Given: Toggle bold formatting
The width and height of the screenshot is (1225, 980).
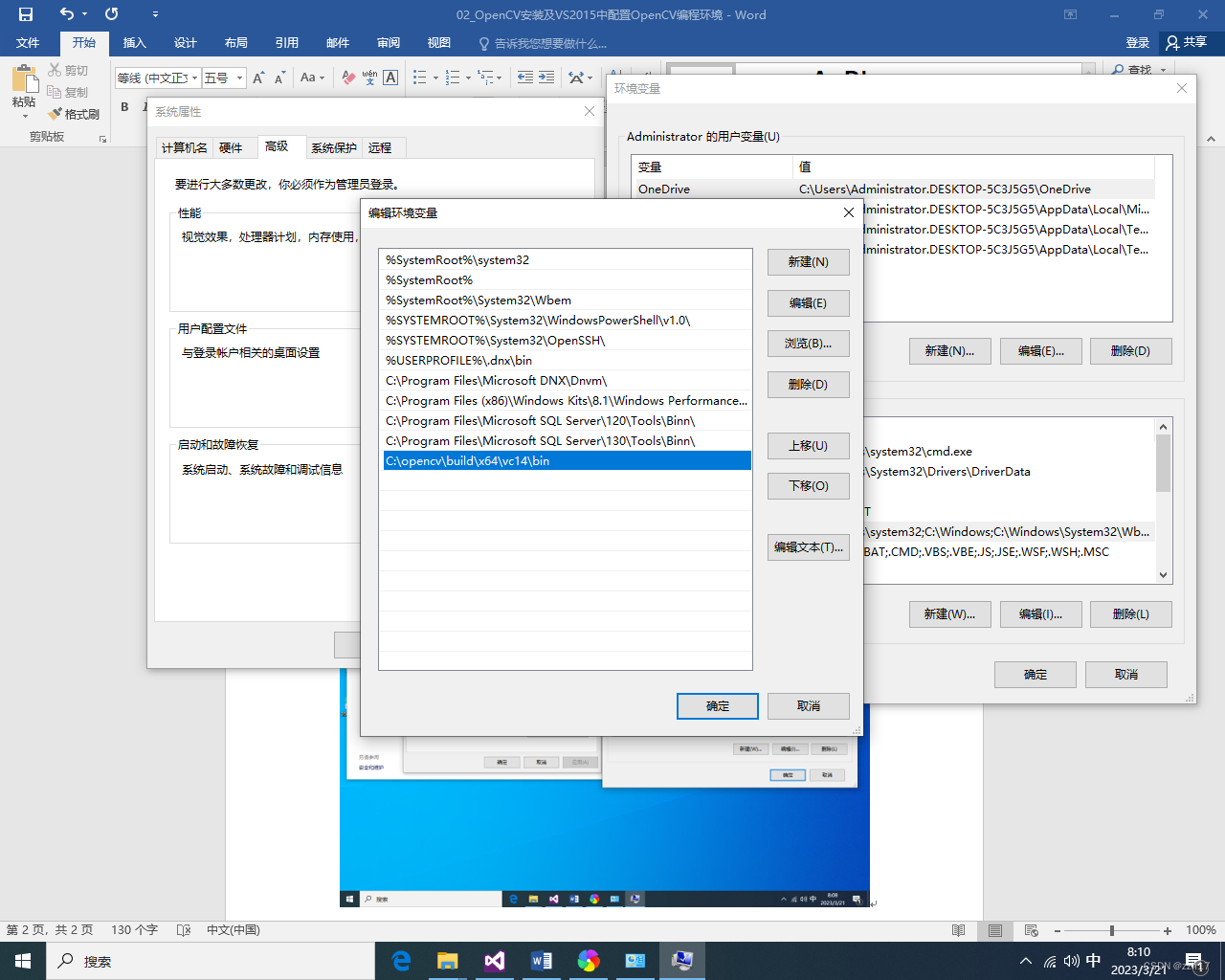Looking at the screenshot, I should coord(124,106).
